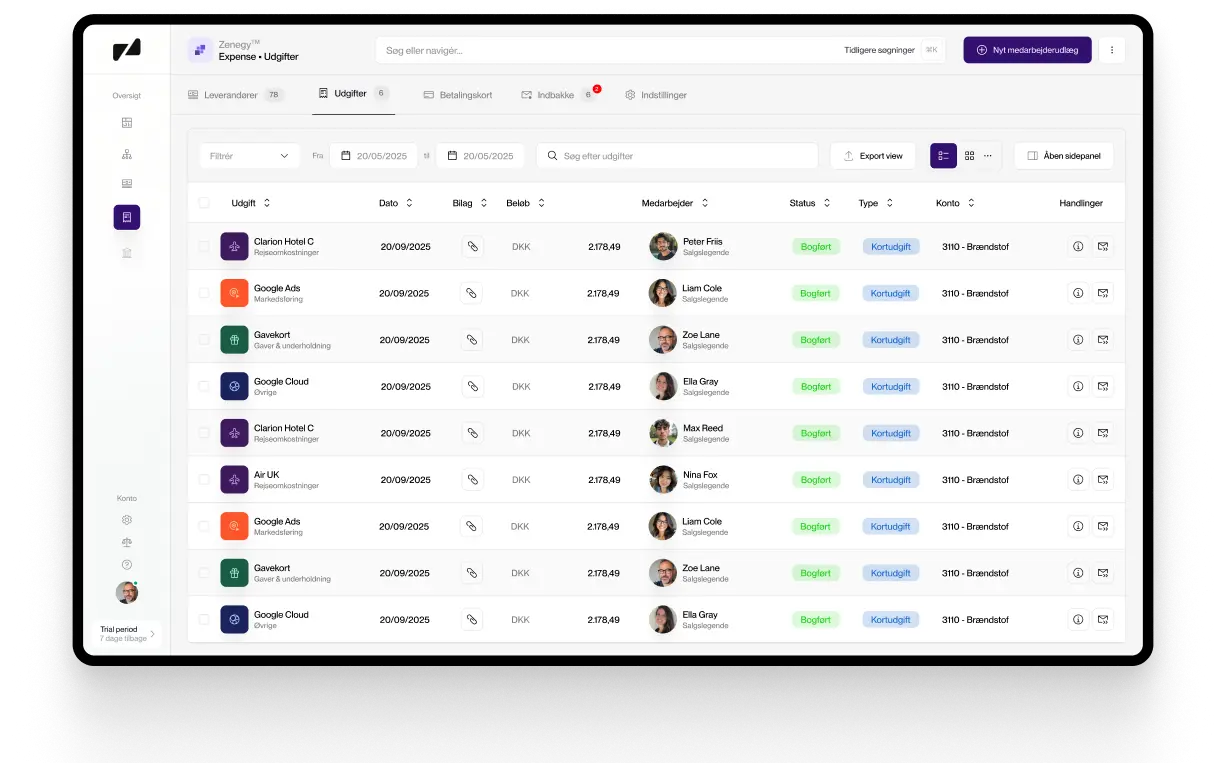Expand the Filtrér dropdown
1226x763 pixels.
tap(249, 156)
